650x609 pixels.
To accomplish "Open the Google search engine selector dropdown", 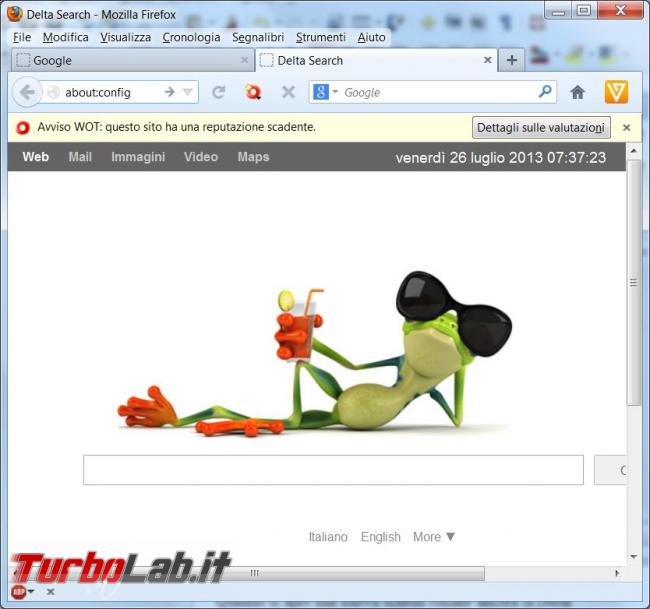I will point(325,92).
